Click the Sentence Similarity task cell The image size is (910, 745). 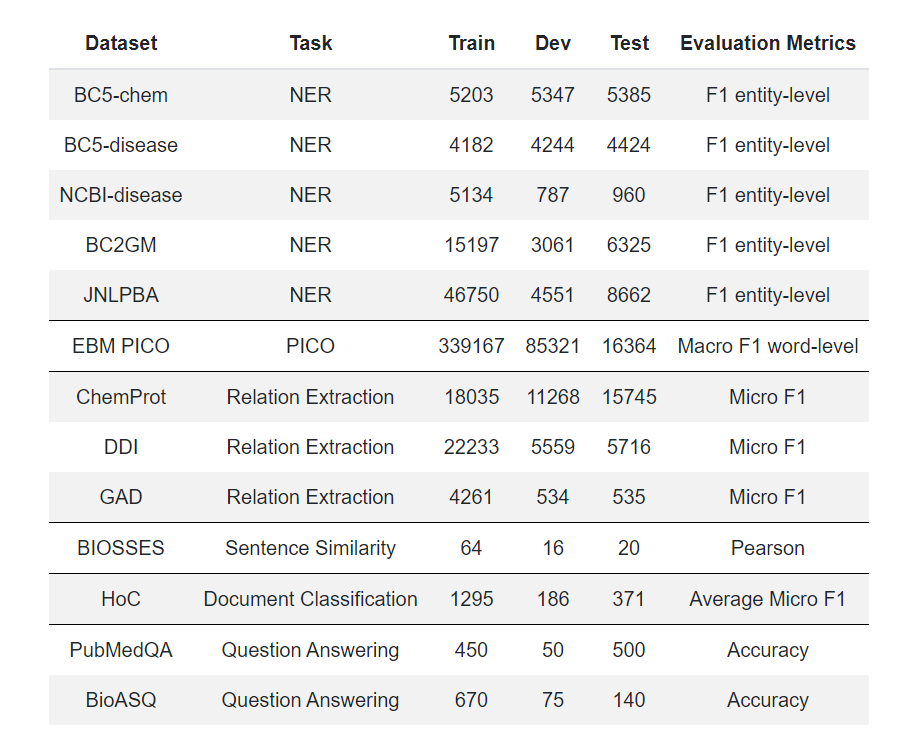pos(310,548)
